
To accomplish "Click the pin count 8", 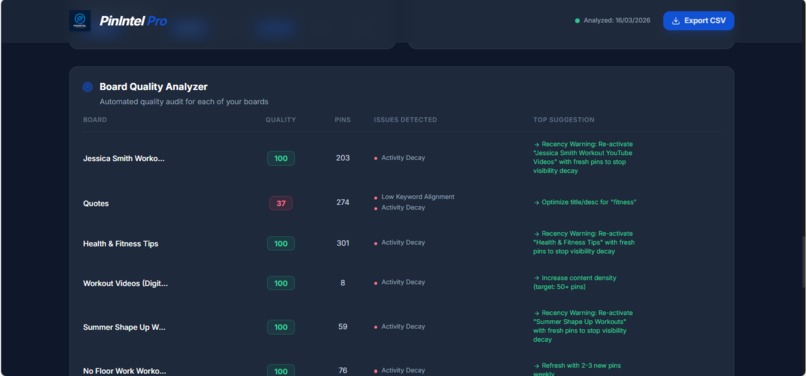I will pyautogui.click(x=342, y=283).
